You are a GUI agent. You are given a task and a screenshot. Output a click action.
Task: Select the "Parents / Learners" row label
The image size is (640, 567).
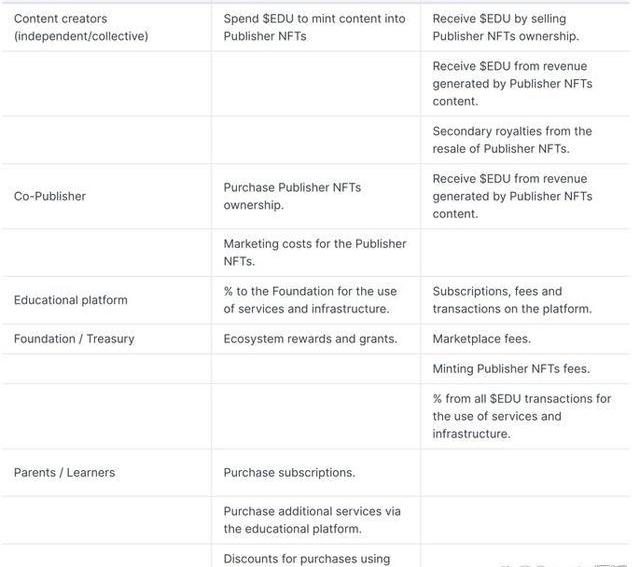coord(66,472)
